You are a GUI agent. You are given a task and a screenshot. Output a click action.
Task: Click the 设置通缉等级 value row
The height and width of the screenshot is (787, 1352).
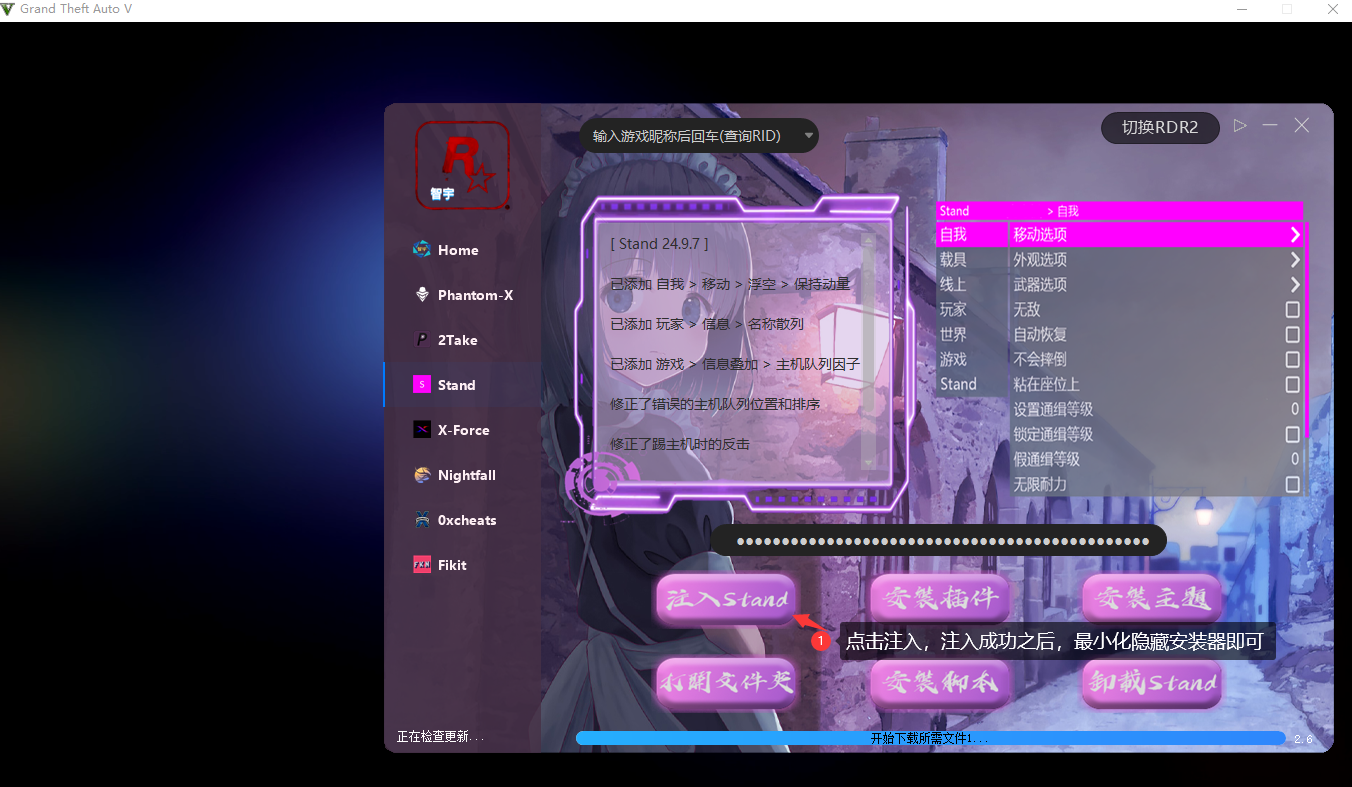[1157, 410]
